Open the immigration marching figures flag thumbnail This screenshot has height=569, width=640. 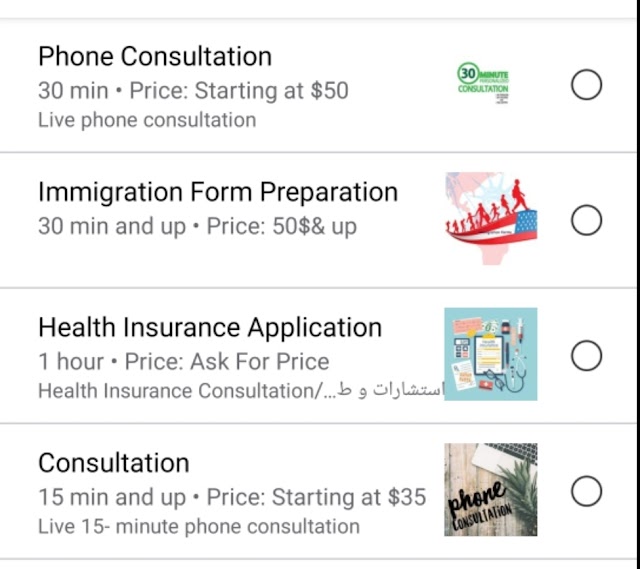491,218
